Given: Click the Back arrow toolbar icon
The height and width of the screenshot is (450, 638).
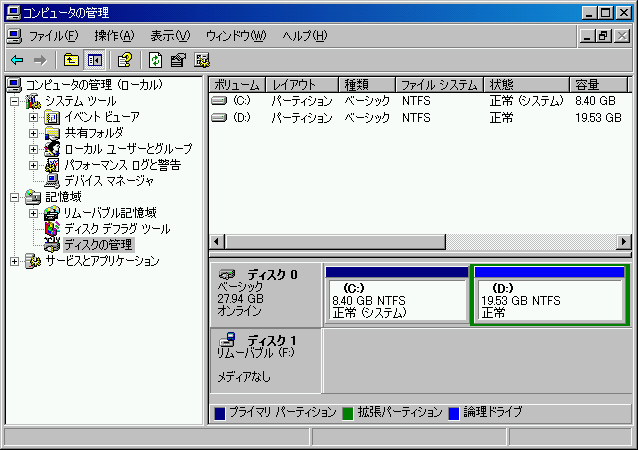Looking at the screenshot, I should [17, 61].
